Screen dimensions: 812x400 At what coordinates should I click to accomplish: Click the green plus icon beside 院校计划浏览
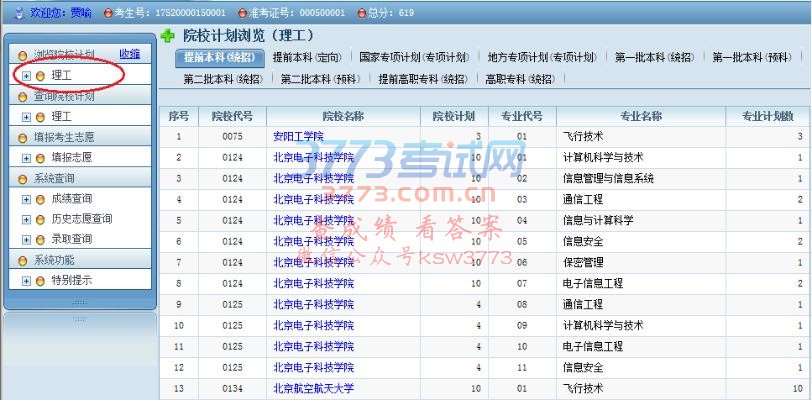[x=167, y=36]
